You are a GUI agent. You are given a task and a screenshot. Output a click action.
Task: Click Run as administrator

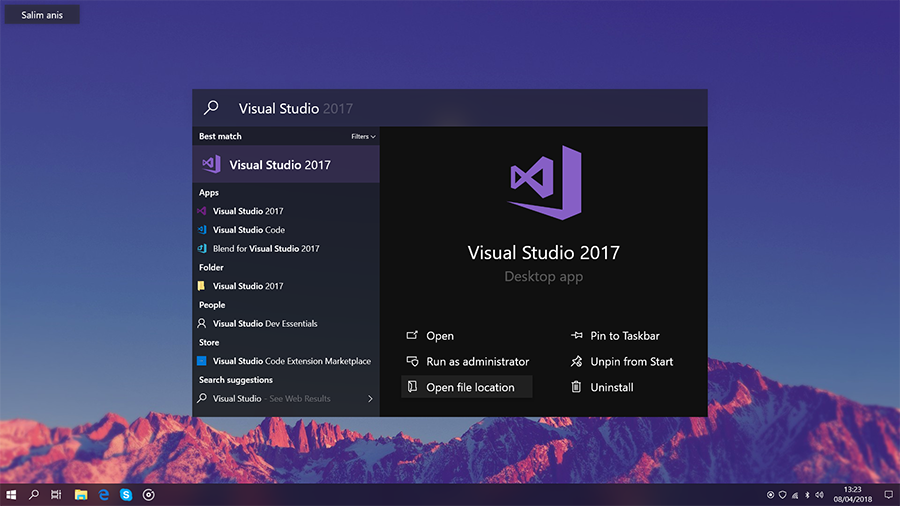click(467, 361)
